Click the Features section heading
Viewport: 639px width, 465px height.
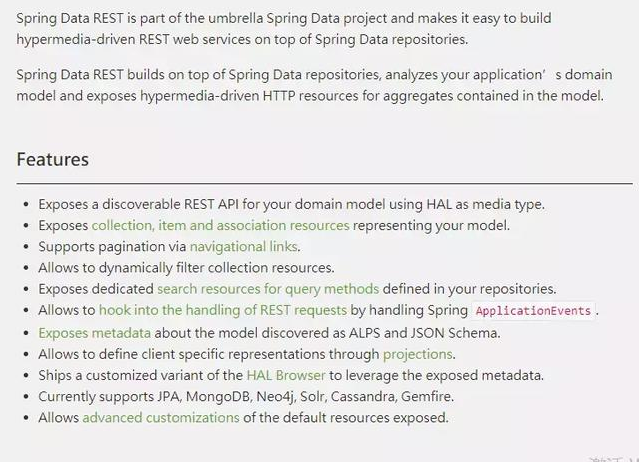point(53,159)
